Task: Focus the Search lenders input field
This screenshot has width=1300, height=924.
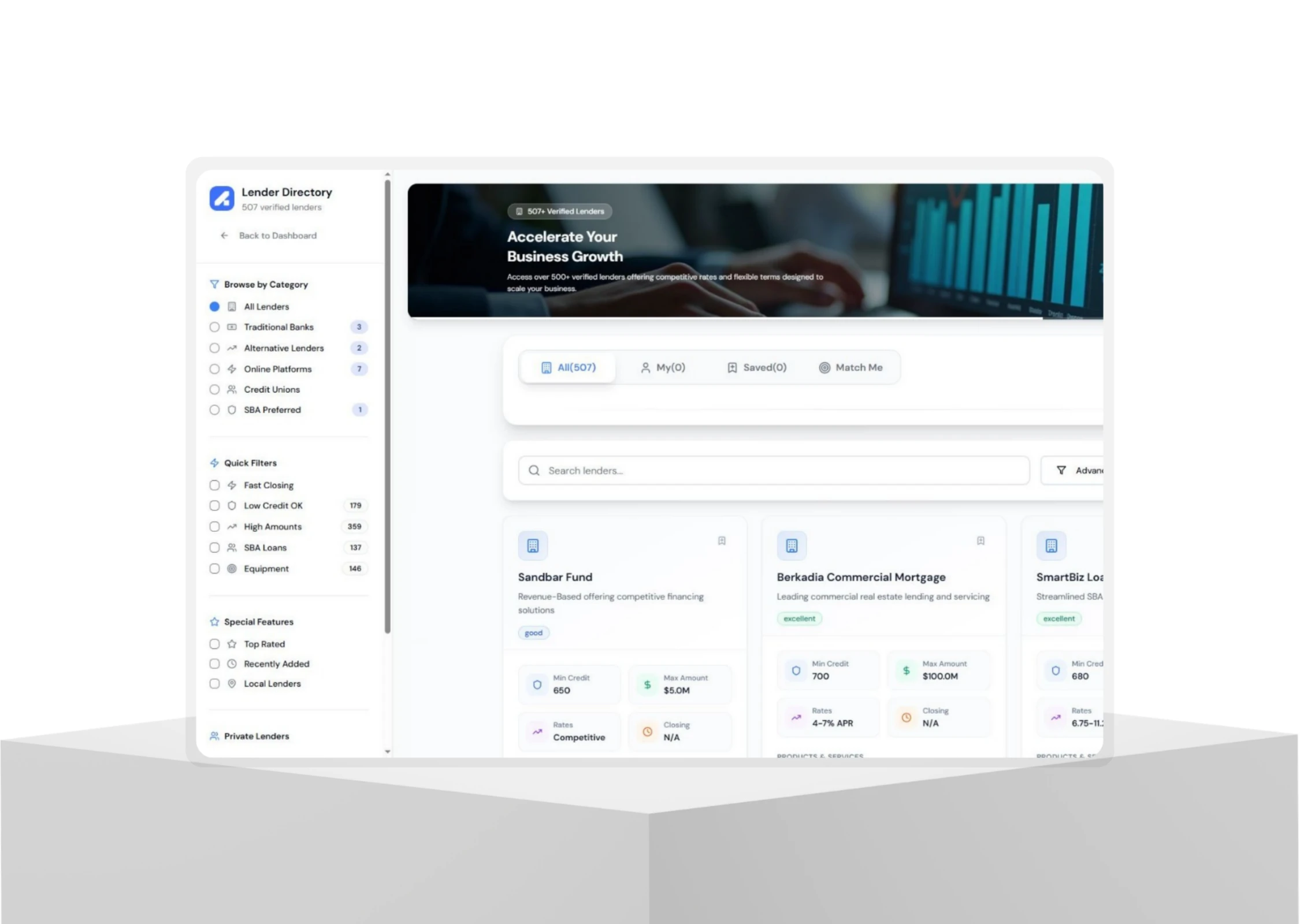Action: coord(774,471)
